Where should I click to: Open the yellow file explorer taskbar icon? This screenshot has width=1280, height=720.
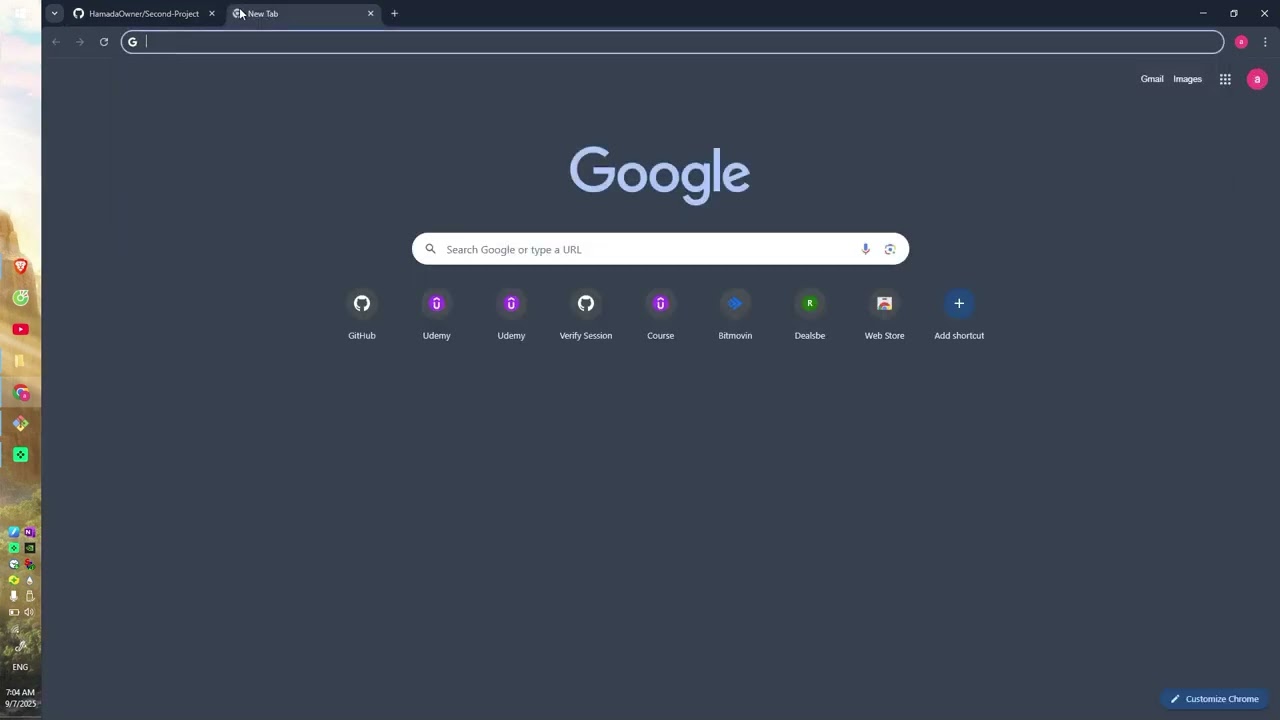20,360
